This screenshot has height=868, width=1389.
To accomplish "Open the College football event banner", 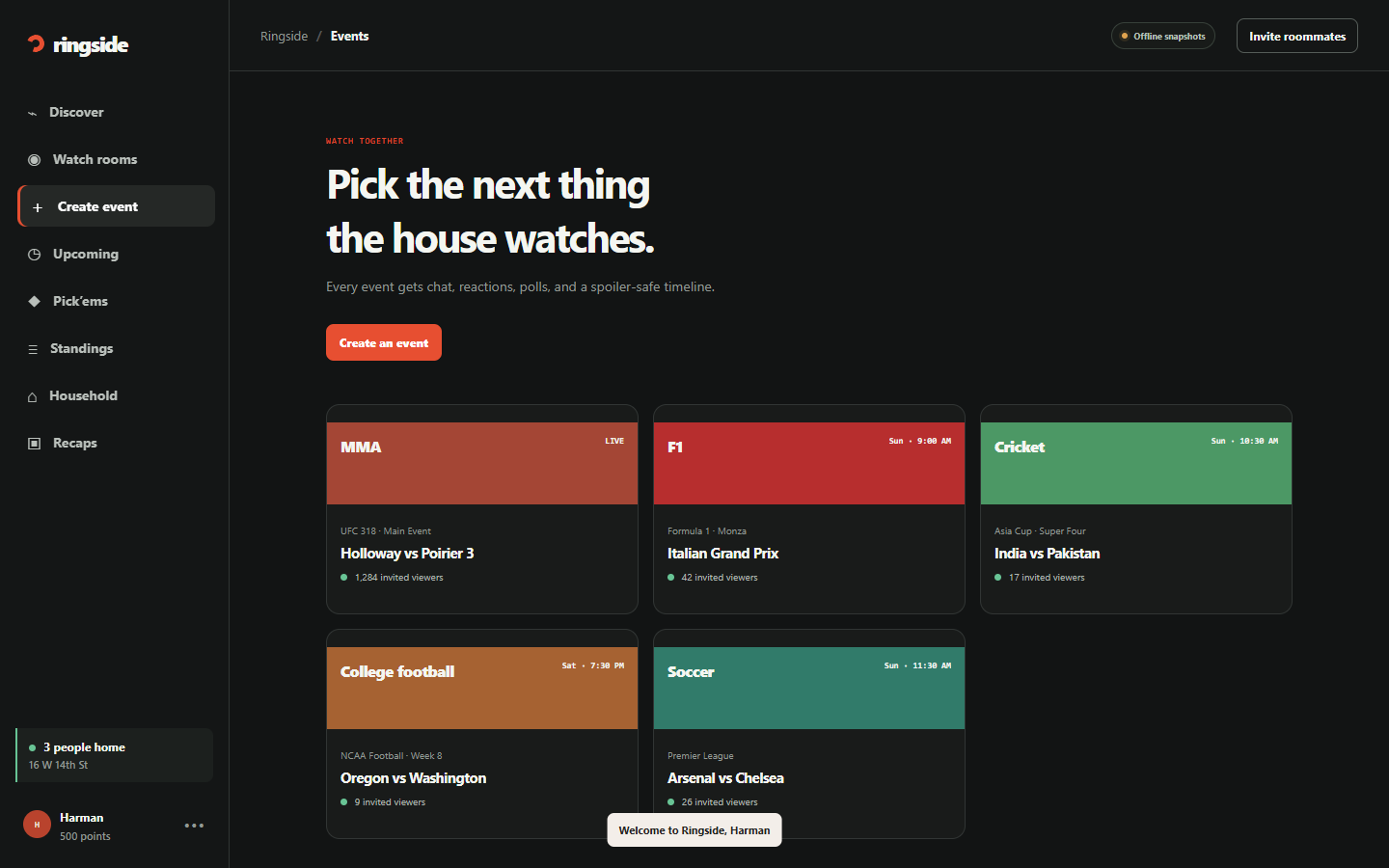I will (482, 688).
